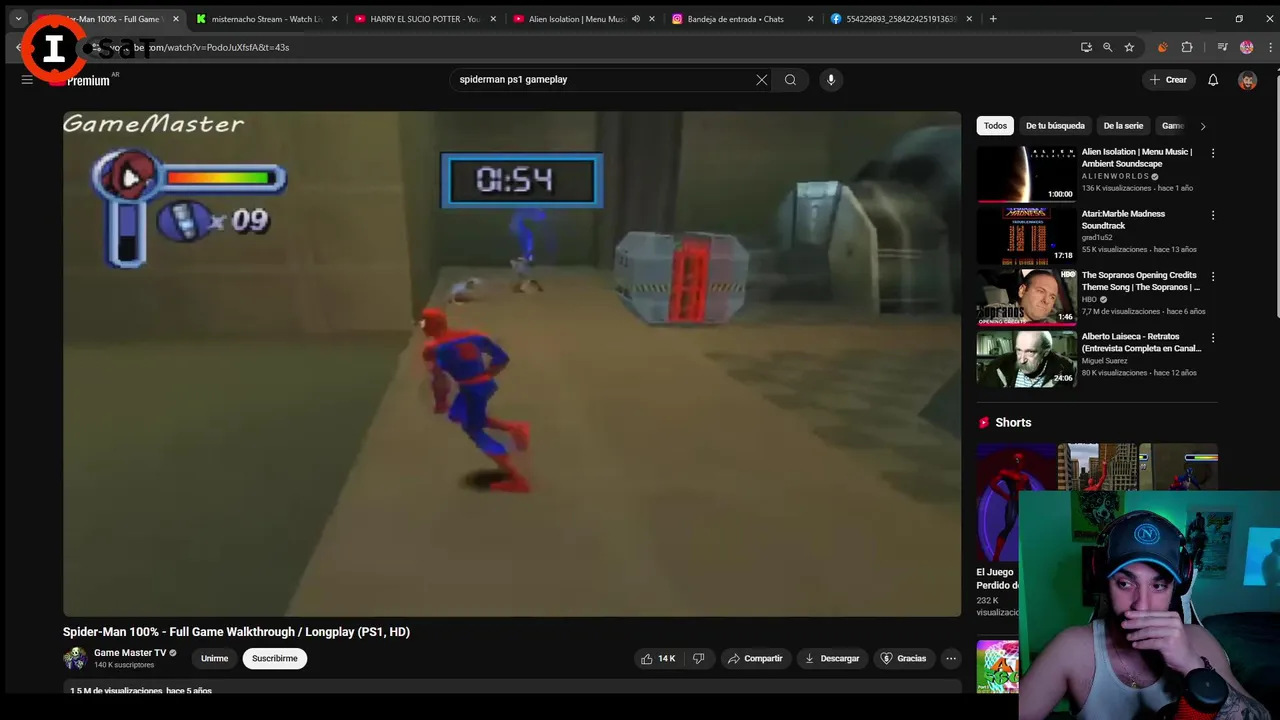Mute the Alien Isolation tab speaker icon

[636, 19]
